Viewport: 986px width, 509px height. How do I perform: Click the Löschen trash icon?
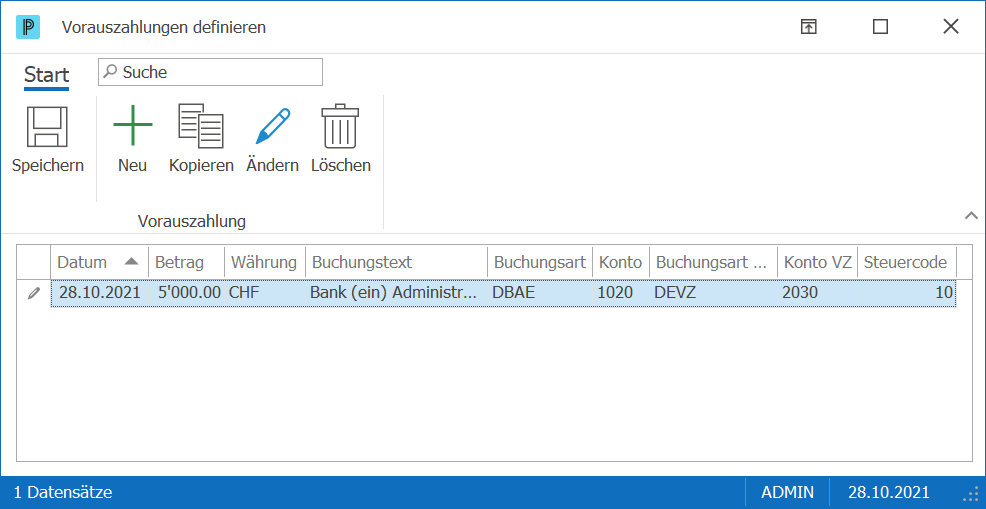340,126
